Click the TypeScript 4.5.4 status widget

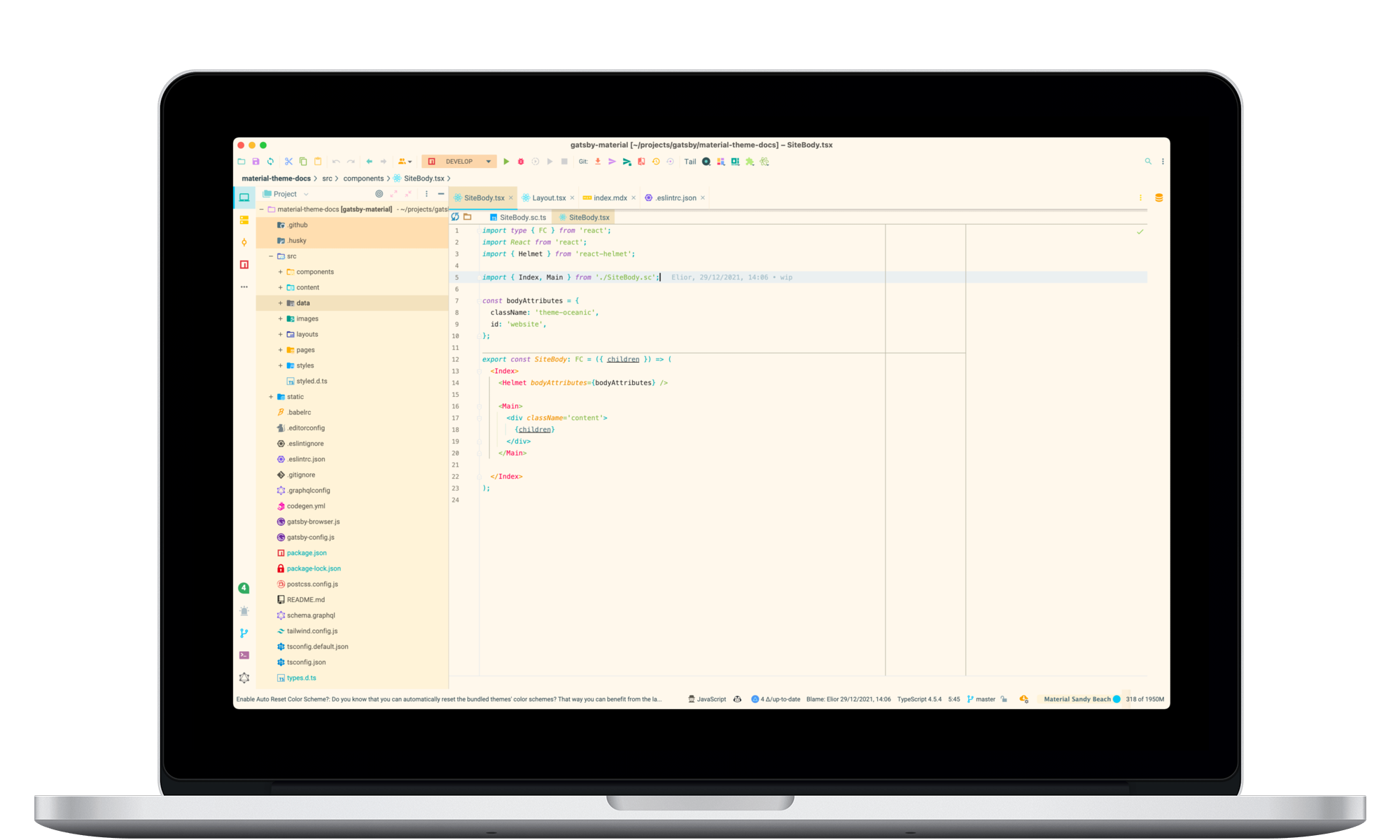pos(919,699)
